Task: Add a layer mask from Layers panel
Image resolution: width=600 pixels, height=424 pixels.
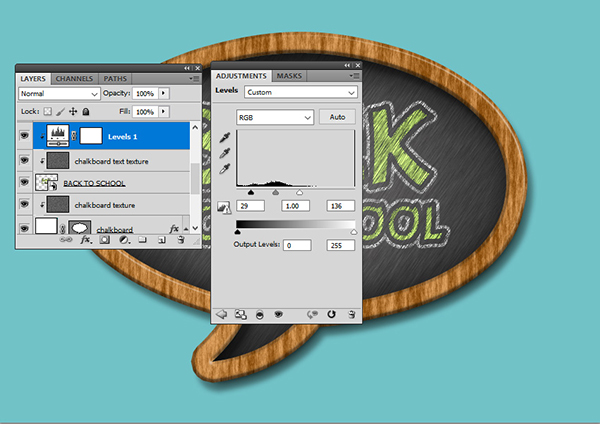Action: click(x=105, y=241)
